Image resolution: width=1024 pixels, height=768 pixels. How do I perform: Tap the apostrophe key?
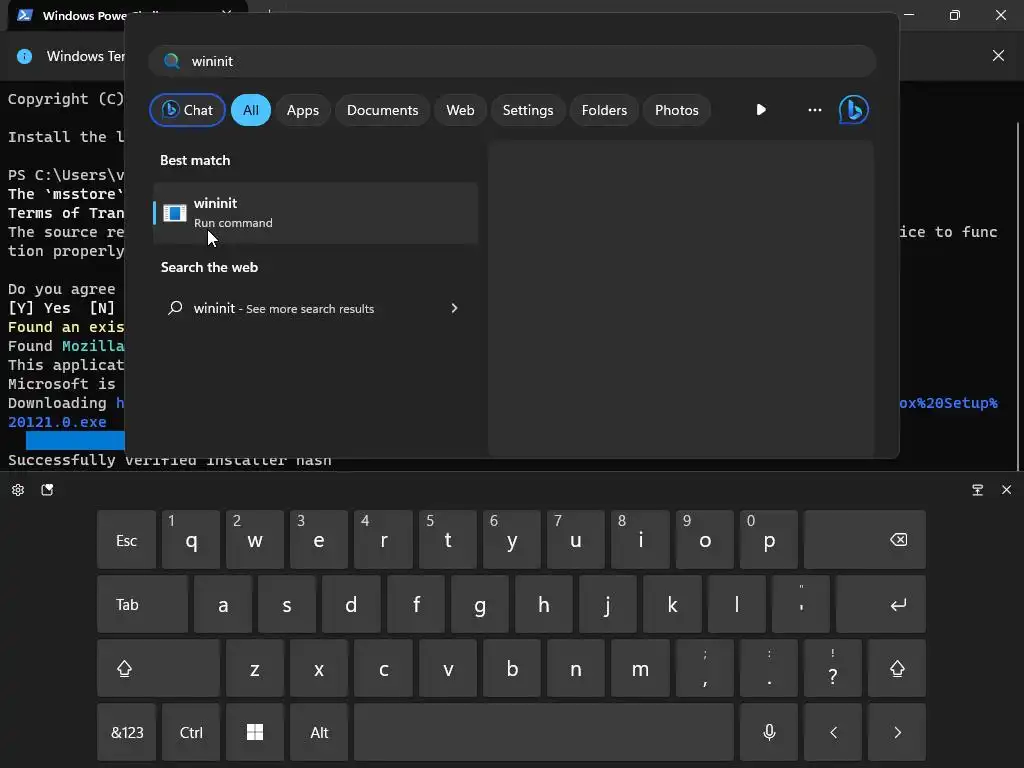click(801, 604)
